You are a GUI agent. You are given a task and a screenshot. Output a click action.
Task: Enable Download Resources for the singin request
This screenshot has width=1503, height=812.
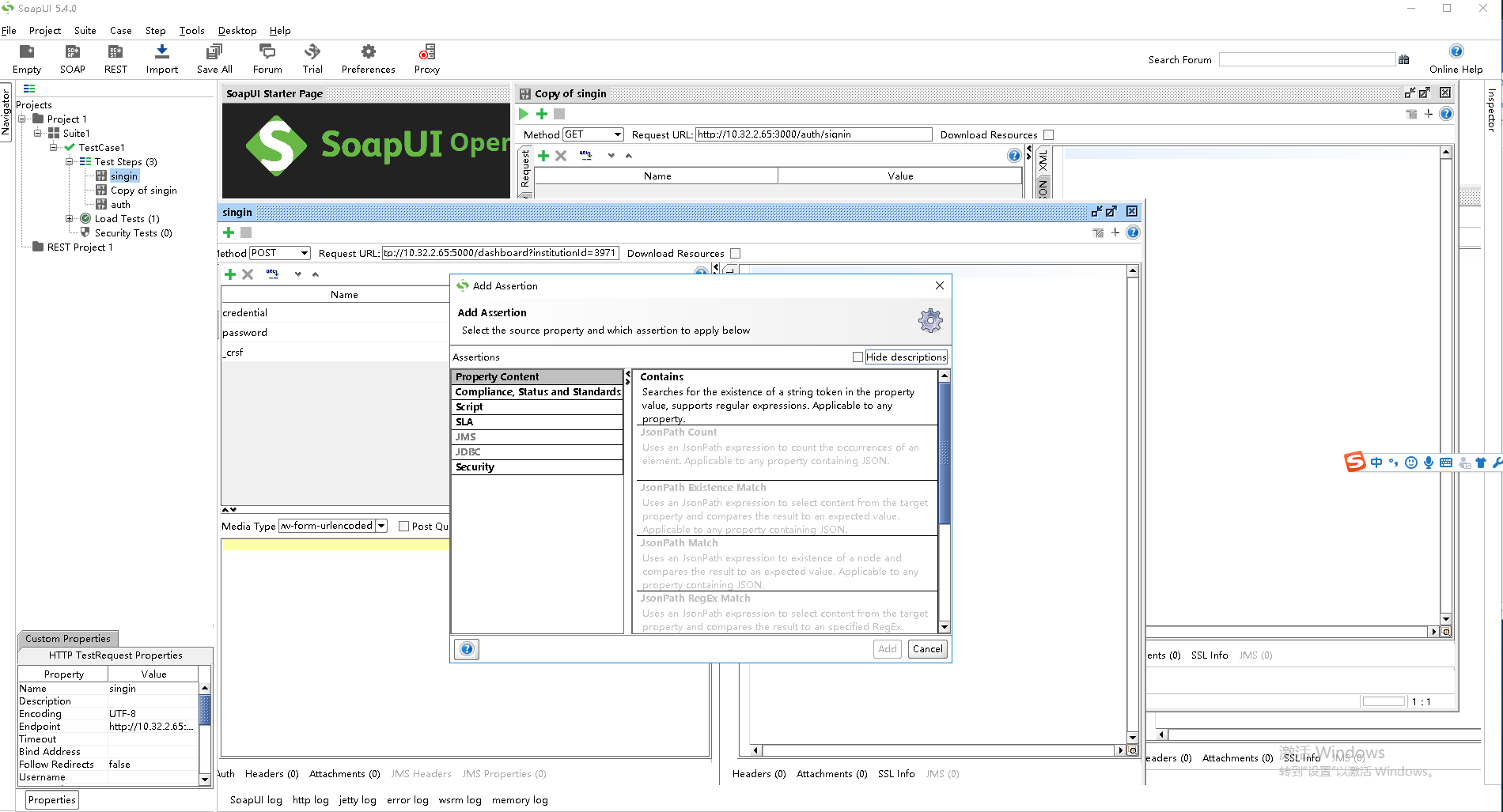click(735, 253)
